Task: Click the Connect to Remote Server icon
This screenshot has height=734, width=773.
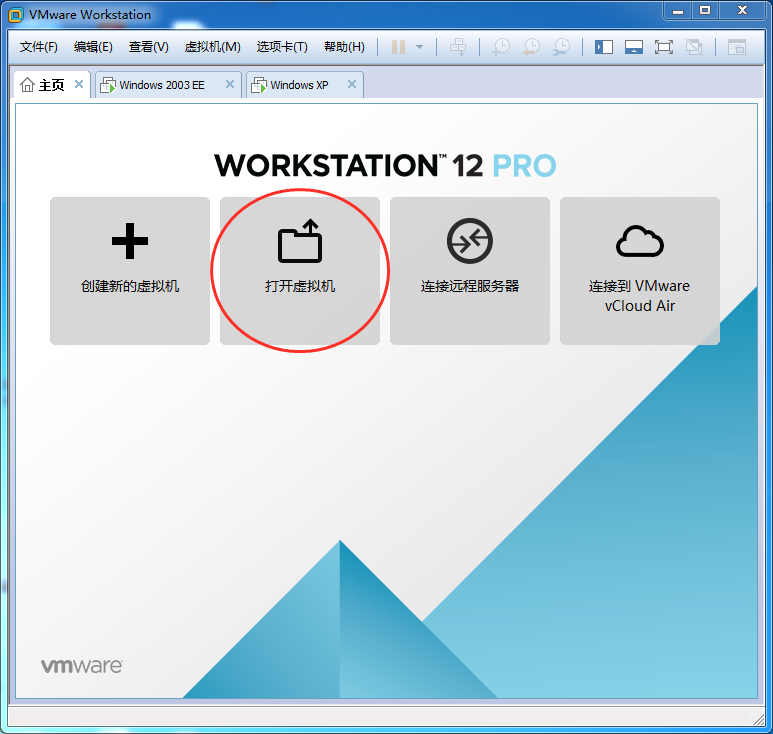Action: coord(470,242)
